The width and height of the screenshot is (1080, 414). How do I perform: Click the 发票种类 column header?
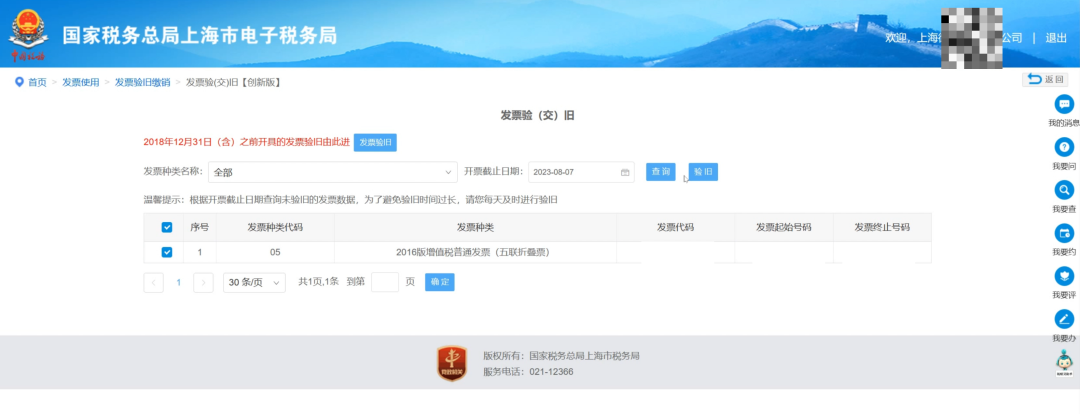(x=475, y=227)
